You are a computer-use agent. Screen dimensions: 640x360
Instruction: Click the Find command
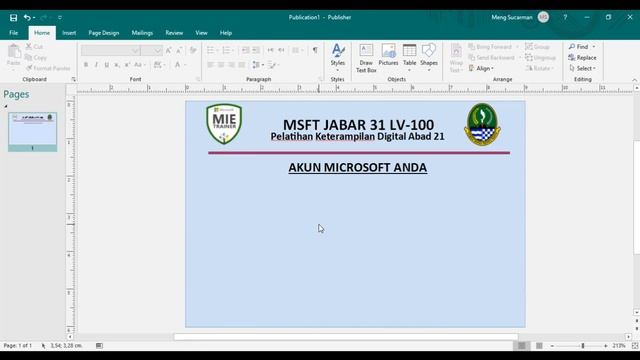(579, 47)
